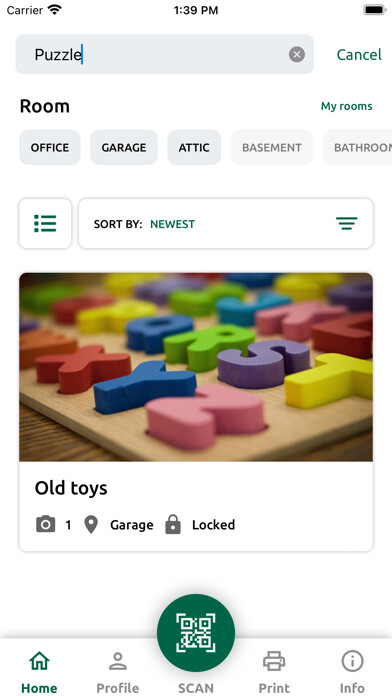Viewport: 392px width, 696px height.
Task: Tap the camera photo count icon
Action: [x=45, y=525]
